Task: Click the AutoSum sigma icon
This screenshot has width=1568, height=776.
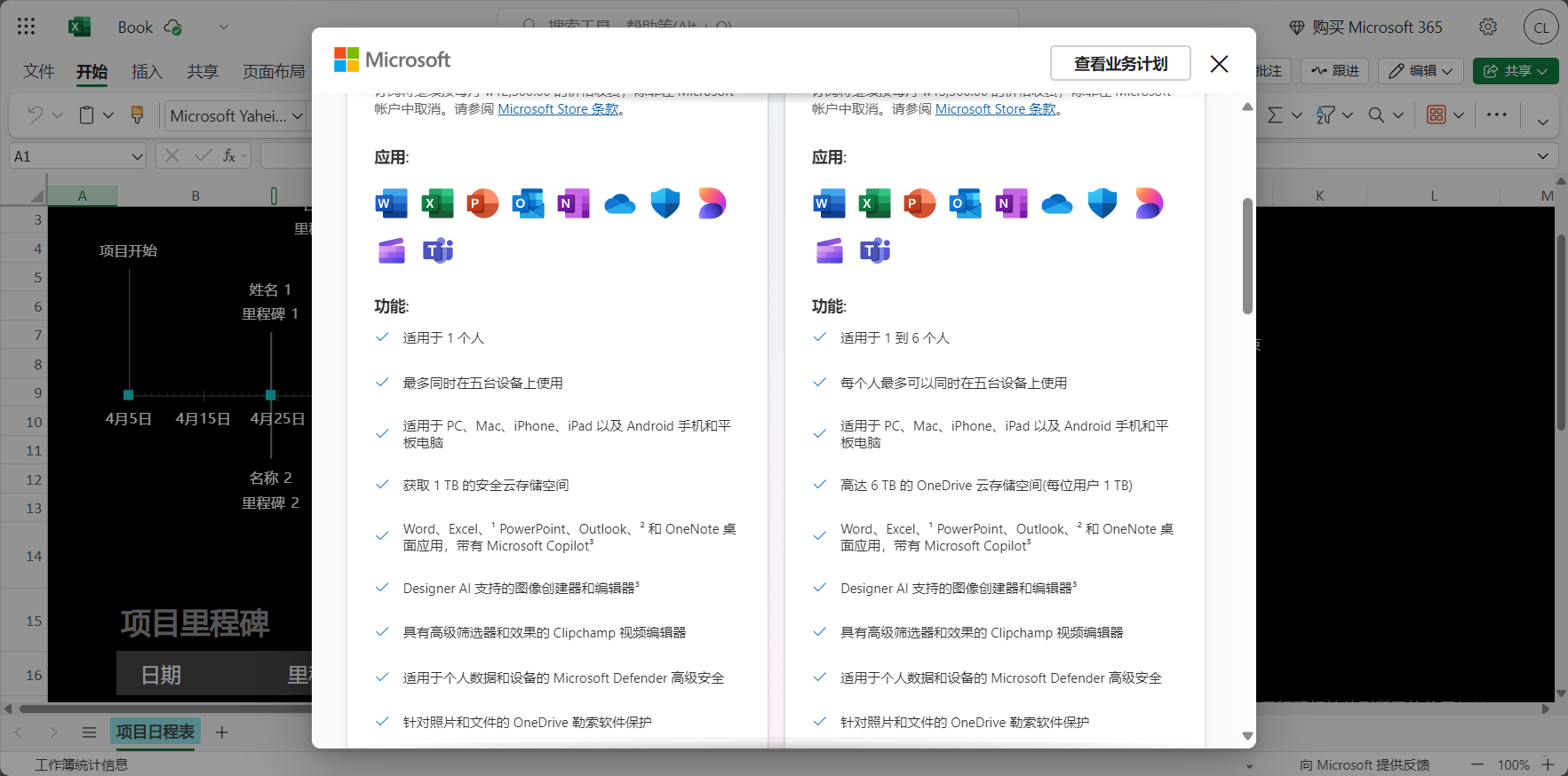Action: coord(1275,115)
